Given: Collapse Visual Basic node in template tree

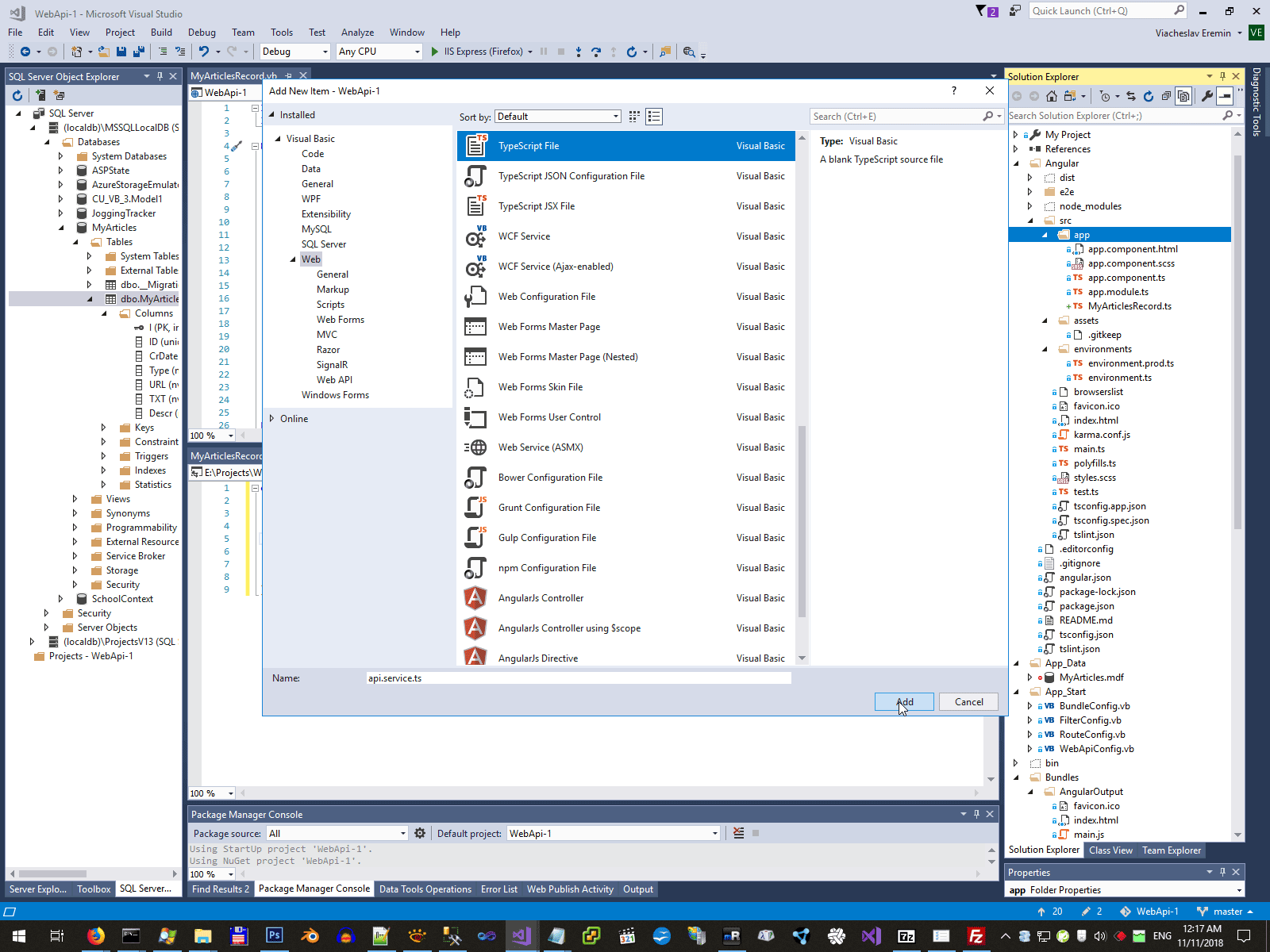Looking at the screenshot, I should tap(279, 139).
